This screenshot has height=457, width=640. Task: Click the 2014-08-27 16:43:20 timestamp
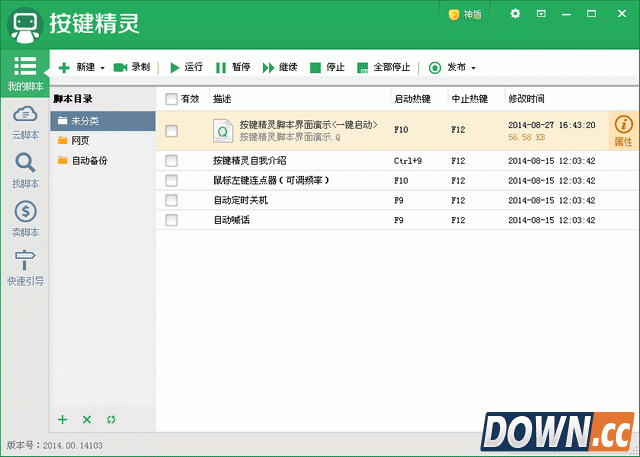[552, 125]
